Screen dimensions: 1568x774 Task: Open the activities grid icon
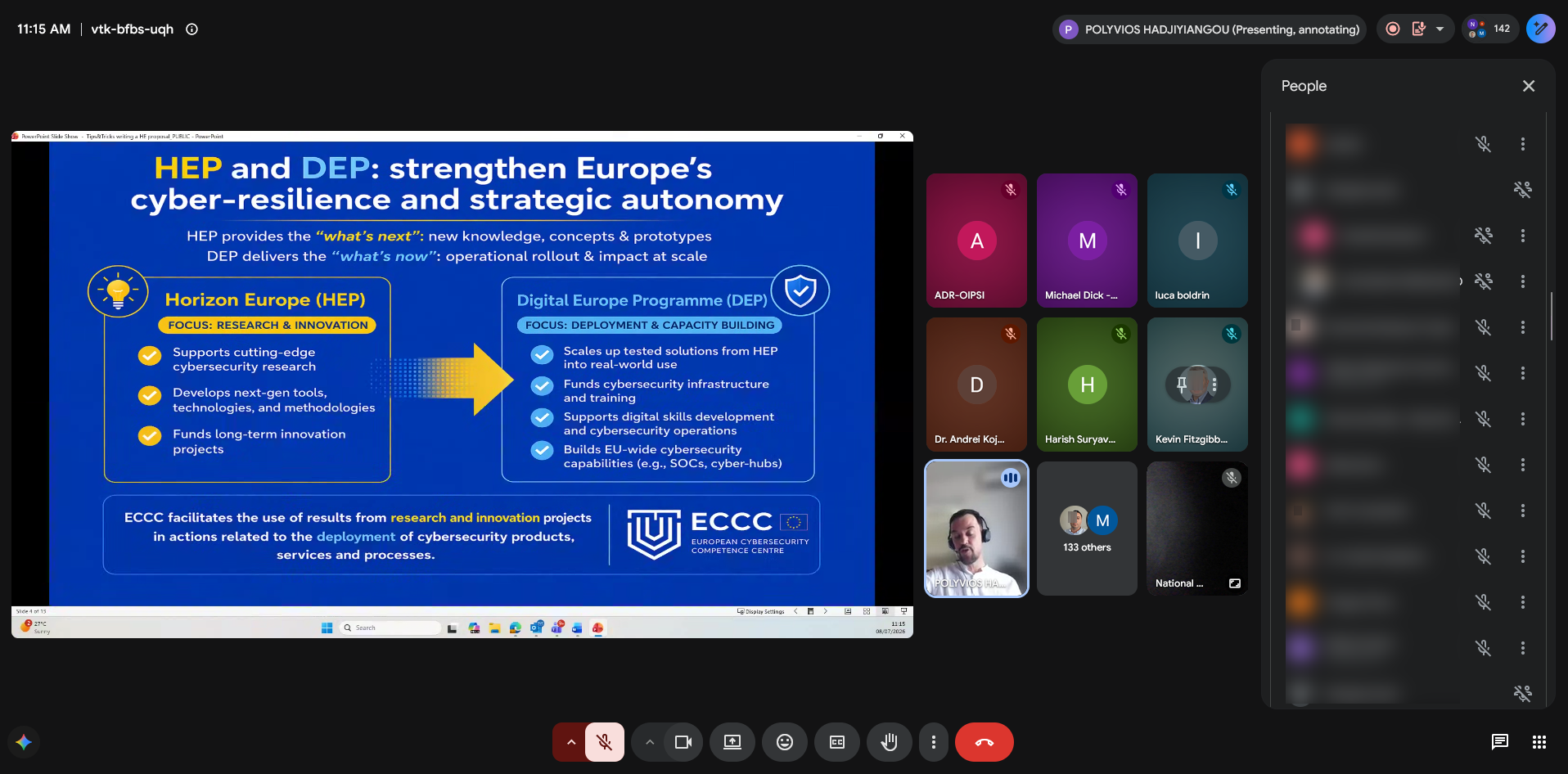(1539, 742)
